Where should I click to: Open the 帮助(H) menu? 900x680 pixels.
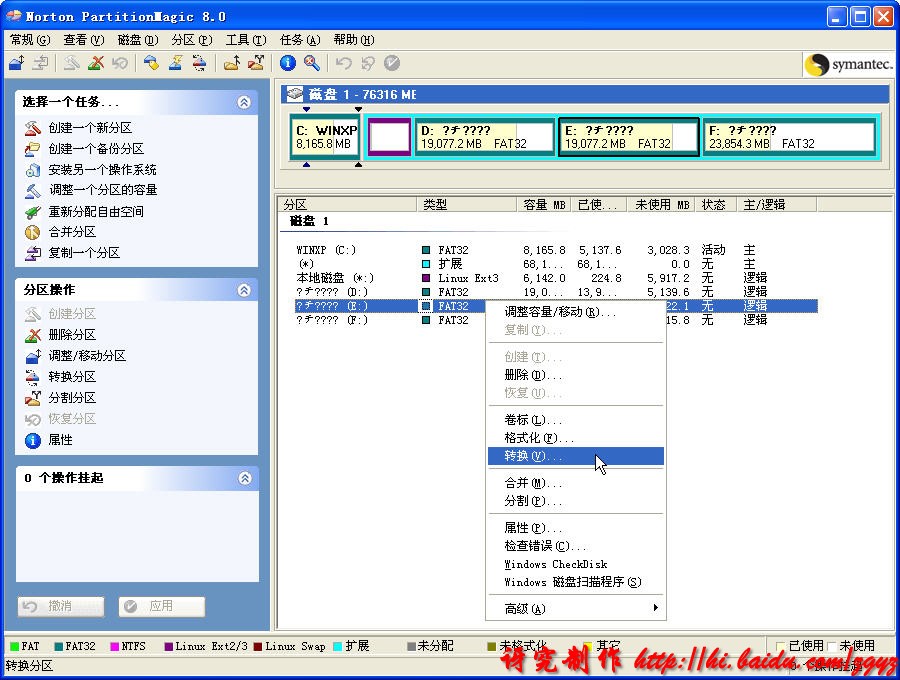[354, 40]
